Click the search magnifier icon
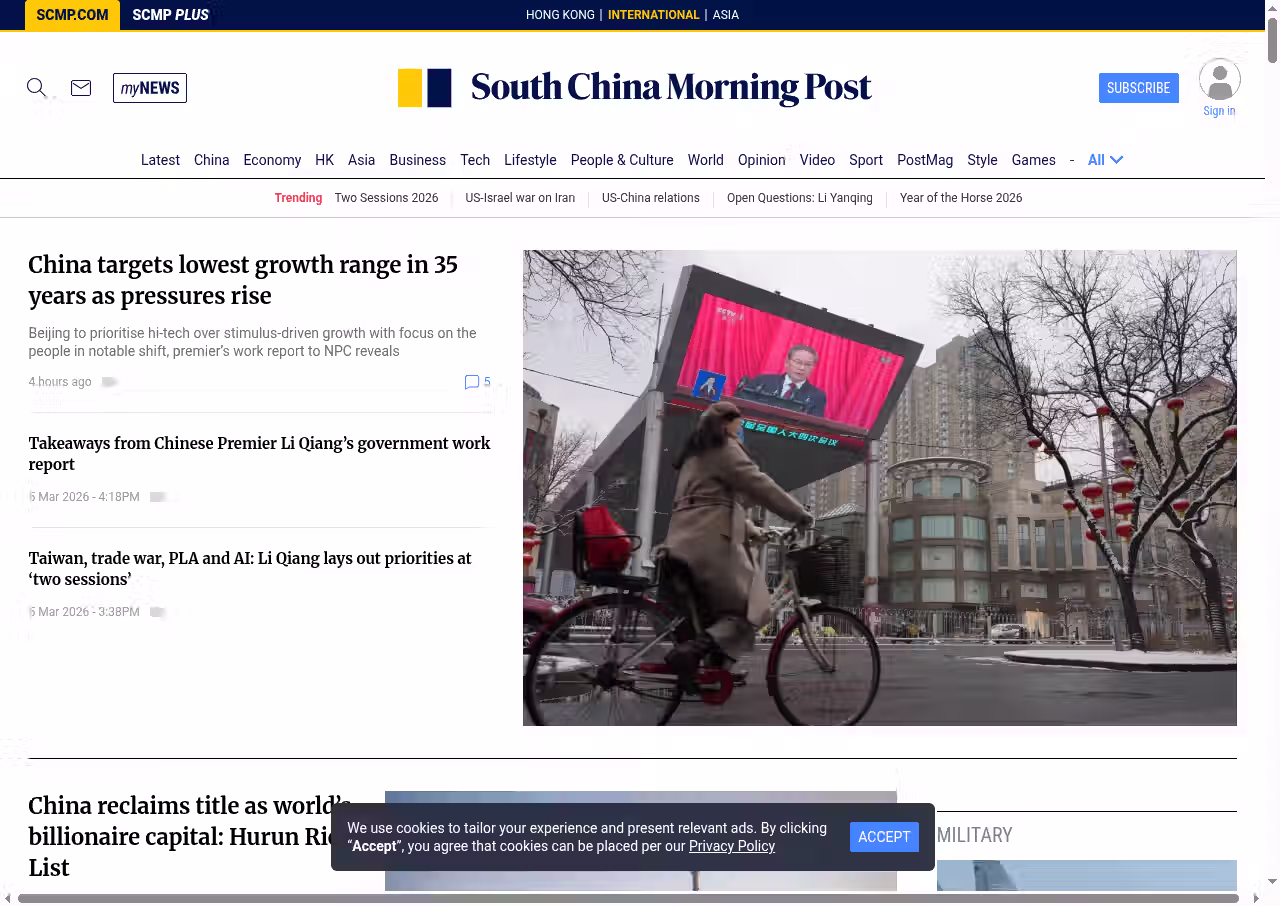Viewport: 1280px width, 906px height. [x=37, y=88]
